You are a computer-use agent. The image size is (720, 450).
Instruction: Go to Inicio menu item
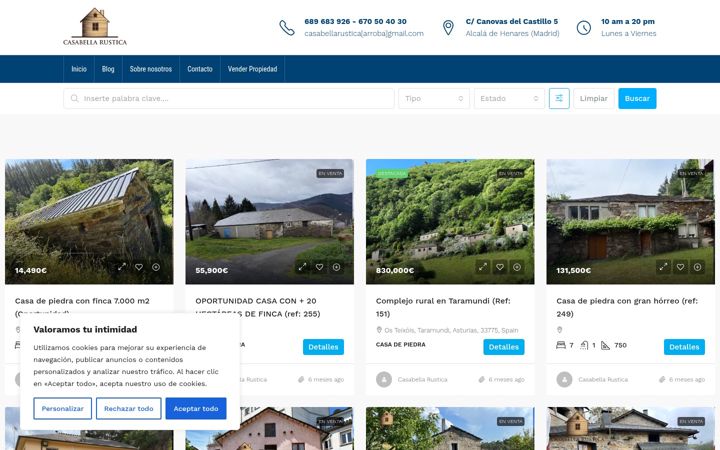(x=79, y=69)
